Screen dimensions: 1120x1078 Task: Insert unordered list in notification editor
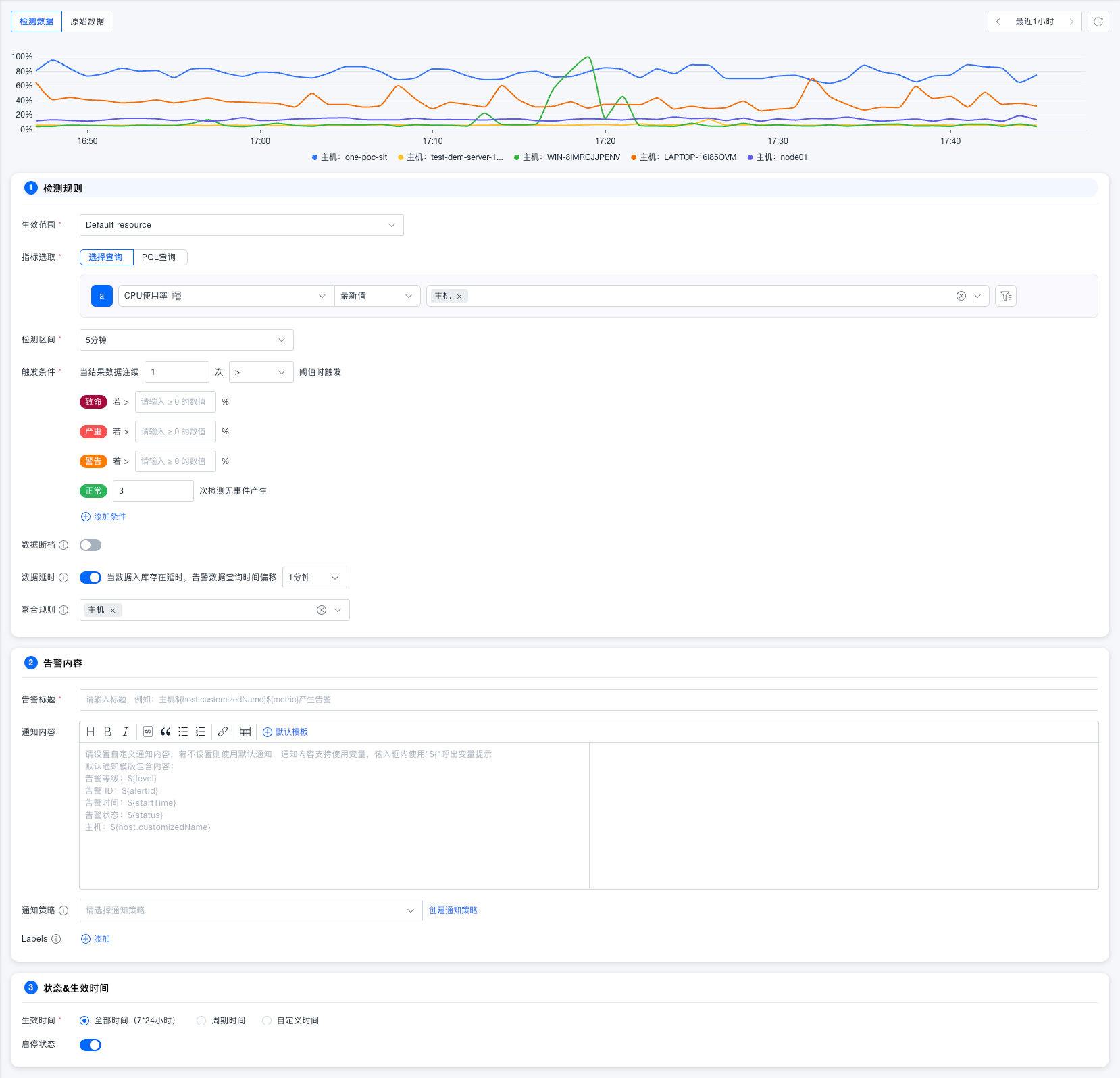[x=183, y=731]
